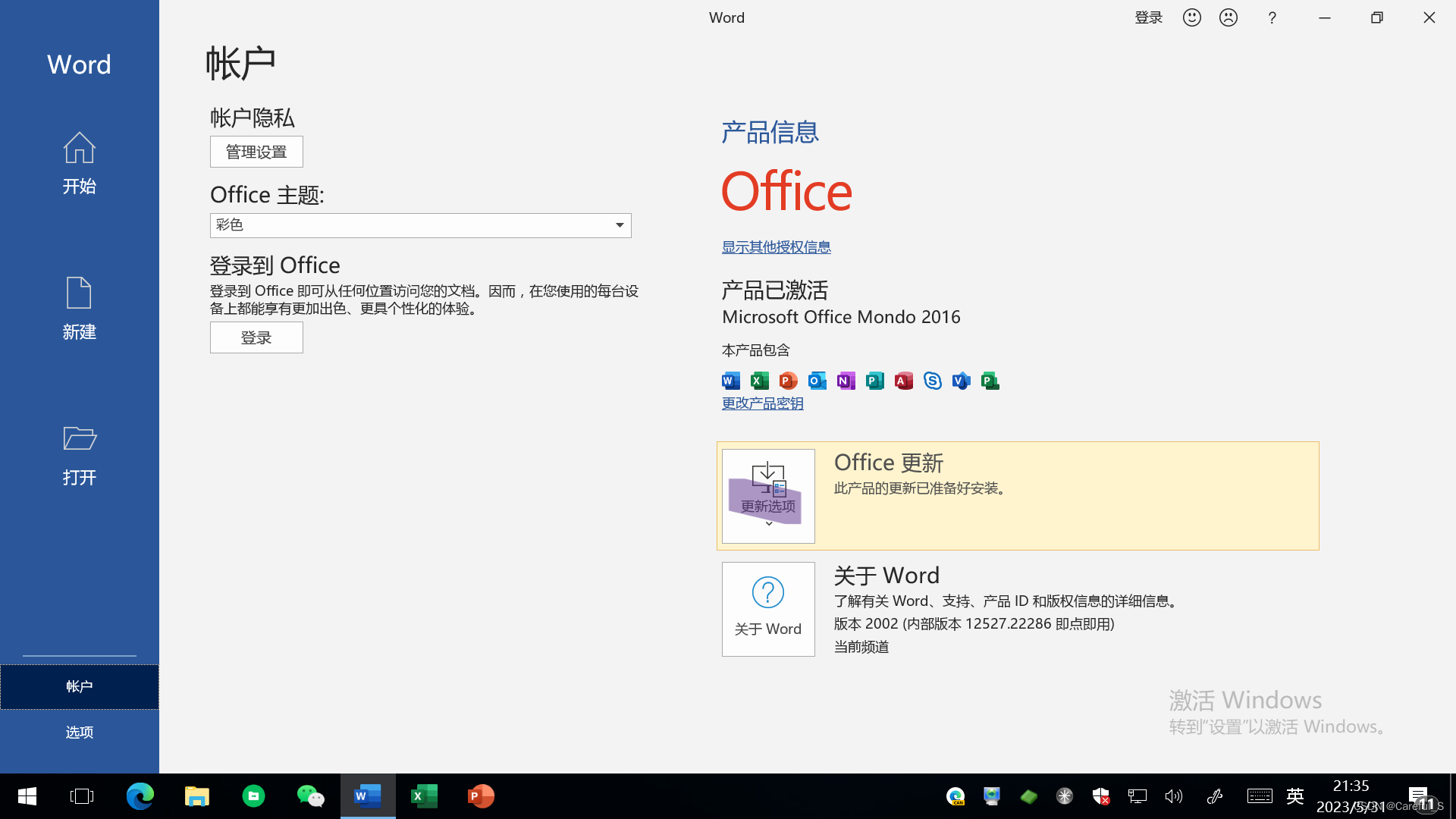Select the Account (帐户) tab
This screenshot has height=819, width=1456.
tap(79, 686)
